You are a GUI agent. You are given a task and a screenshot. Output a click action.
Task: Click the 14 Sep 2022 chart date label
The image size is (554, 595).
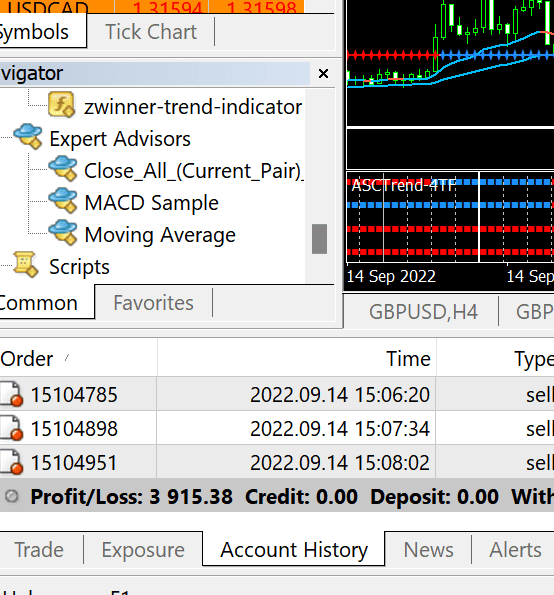391,276
